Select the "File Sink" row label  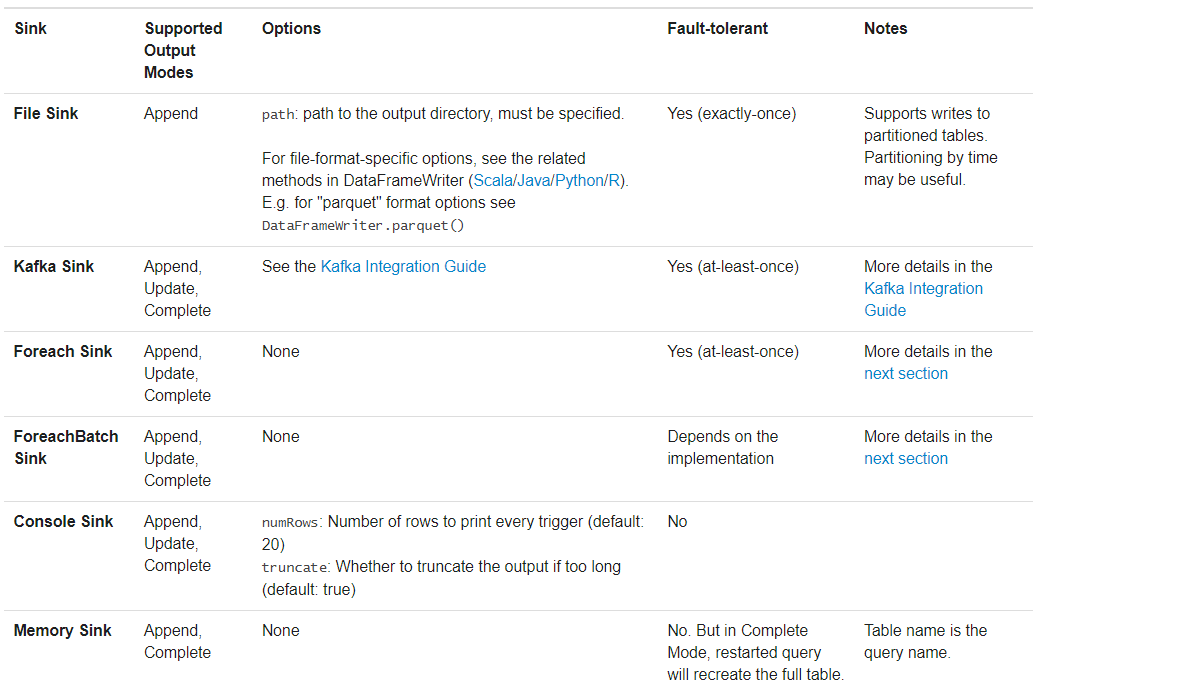46,113
